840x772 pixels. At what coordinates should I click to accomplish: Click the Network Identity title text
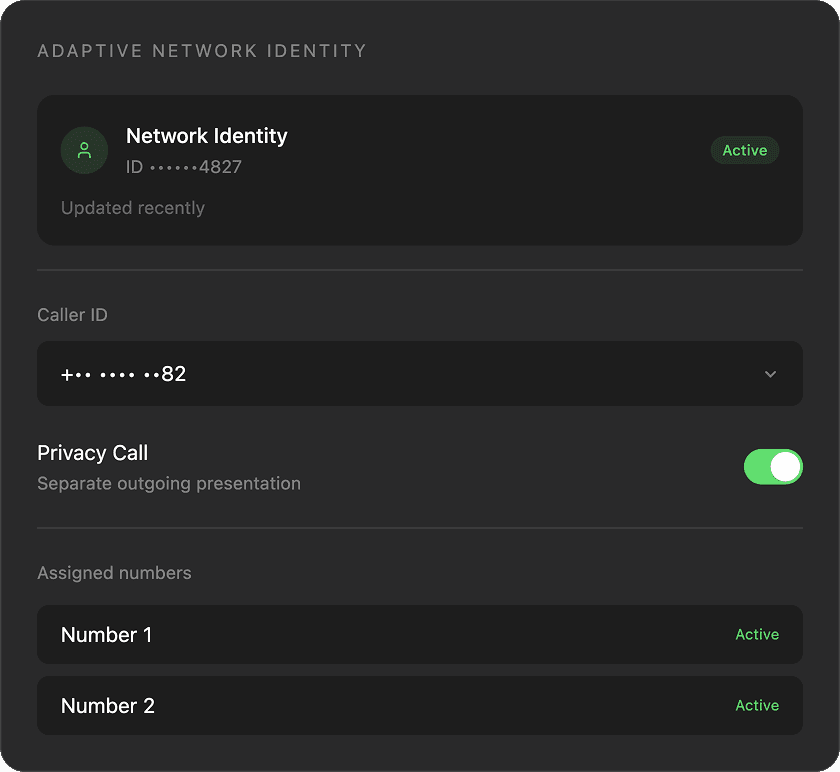click(207, 136)
